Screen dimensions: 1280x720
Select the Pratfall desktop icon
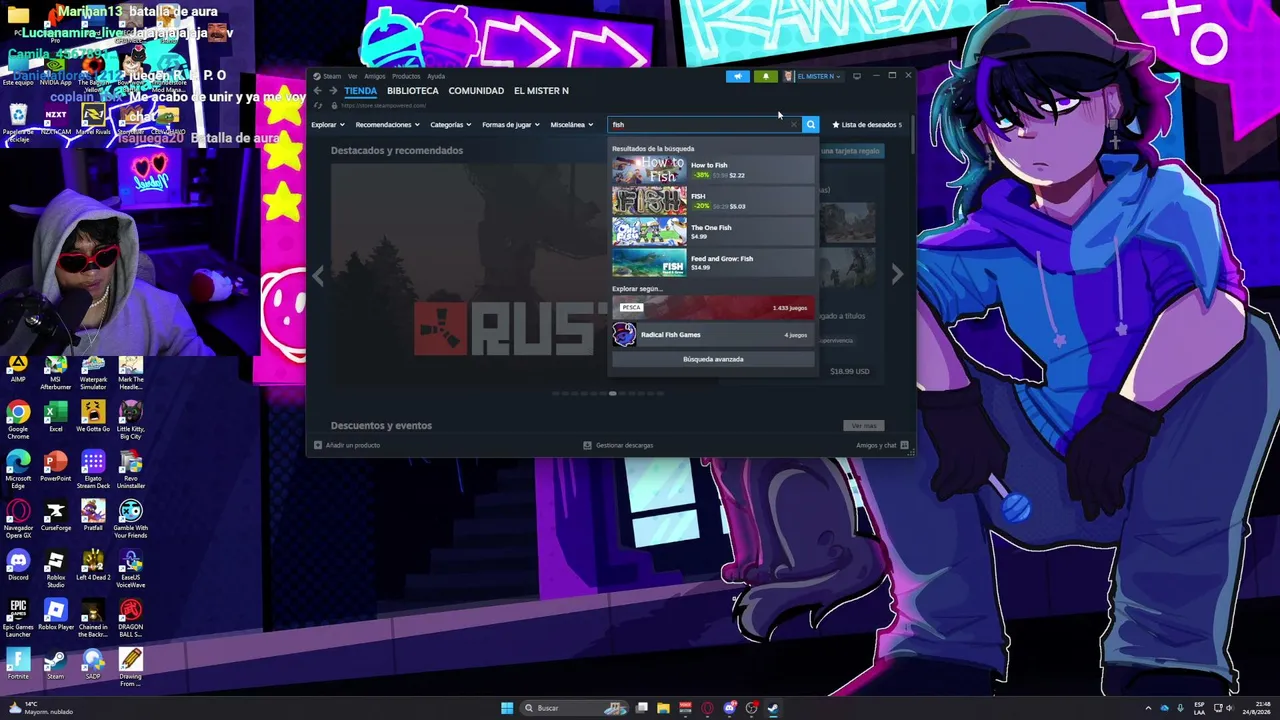pos(93,517)
